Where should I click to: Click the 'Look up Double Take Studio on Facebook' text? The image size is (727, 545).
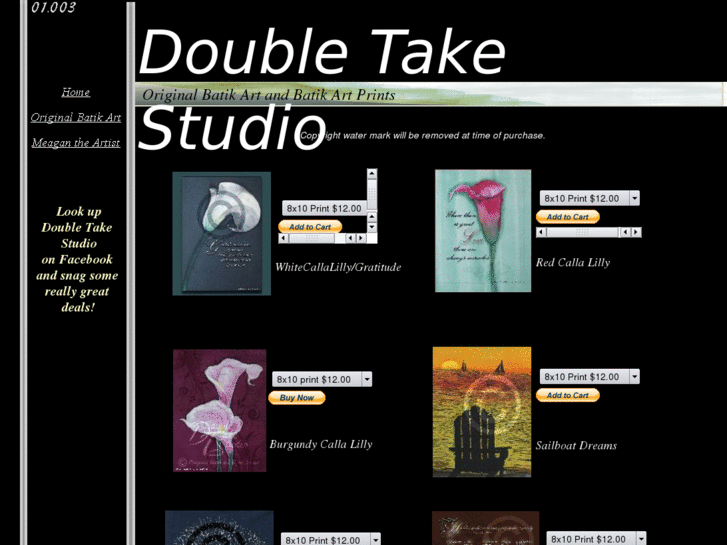coord(77,259)
